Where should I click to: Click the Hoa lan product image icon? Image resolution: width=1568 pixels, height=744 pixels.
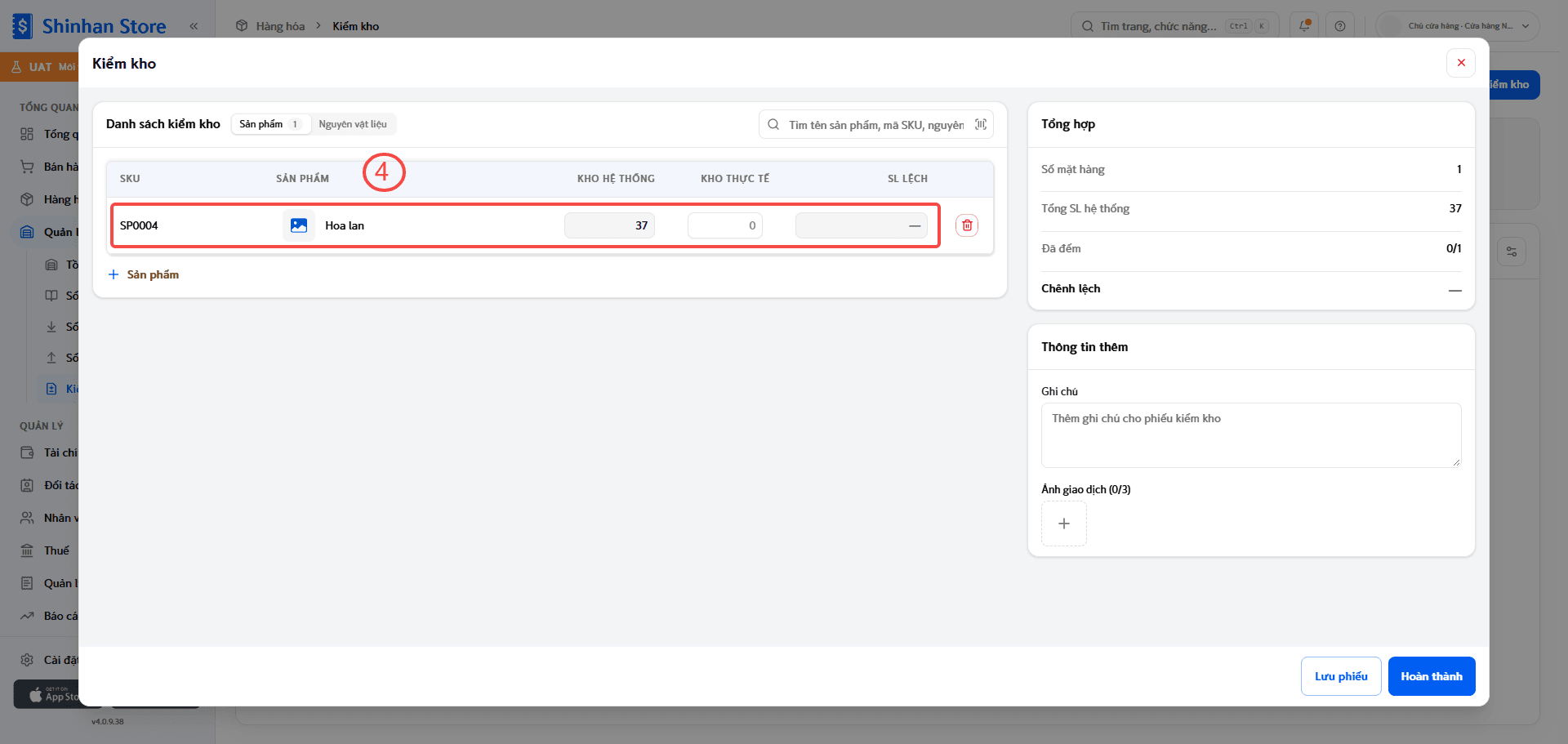pyautogui.click(x=299, y=225)
